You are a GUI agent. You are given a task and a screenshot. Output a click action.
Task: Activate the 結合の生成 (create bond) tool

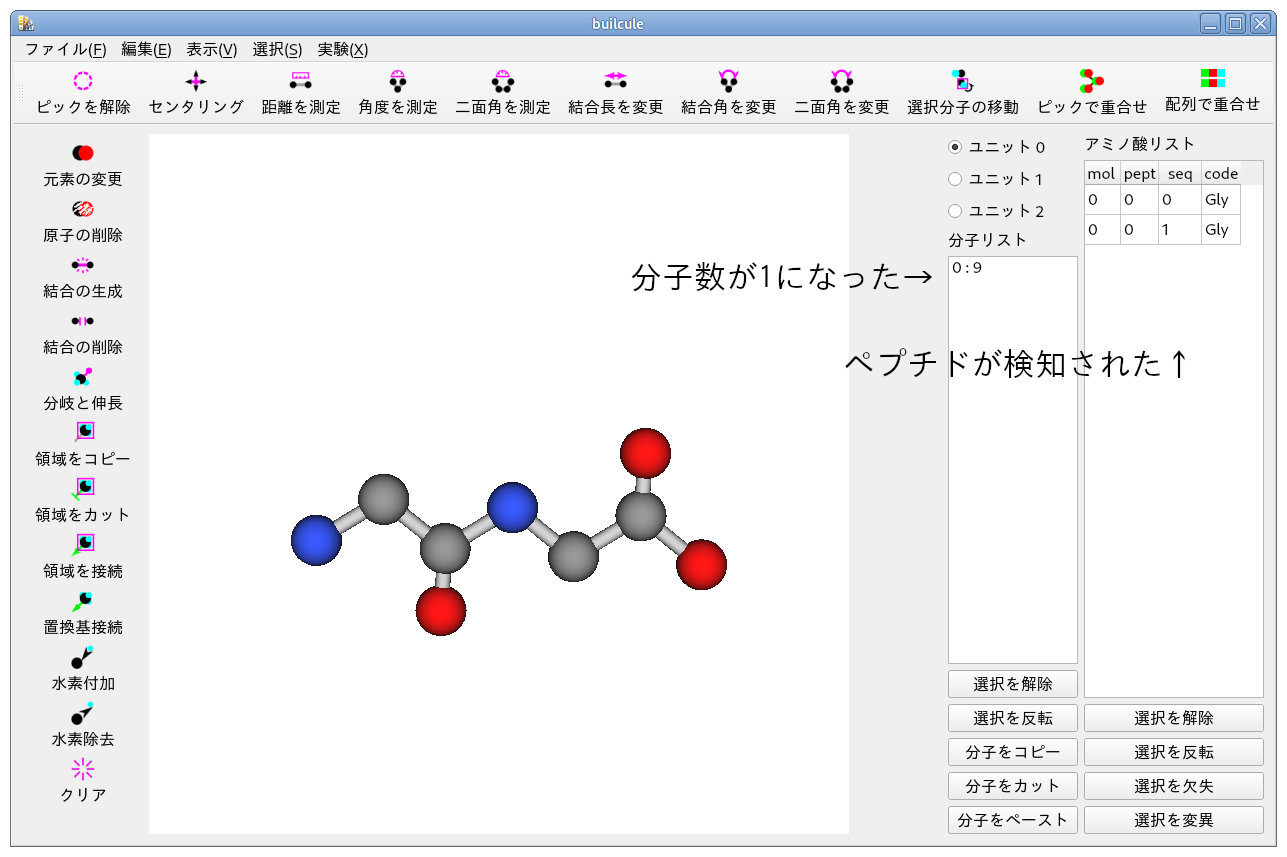click(x=82, y=278)
